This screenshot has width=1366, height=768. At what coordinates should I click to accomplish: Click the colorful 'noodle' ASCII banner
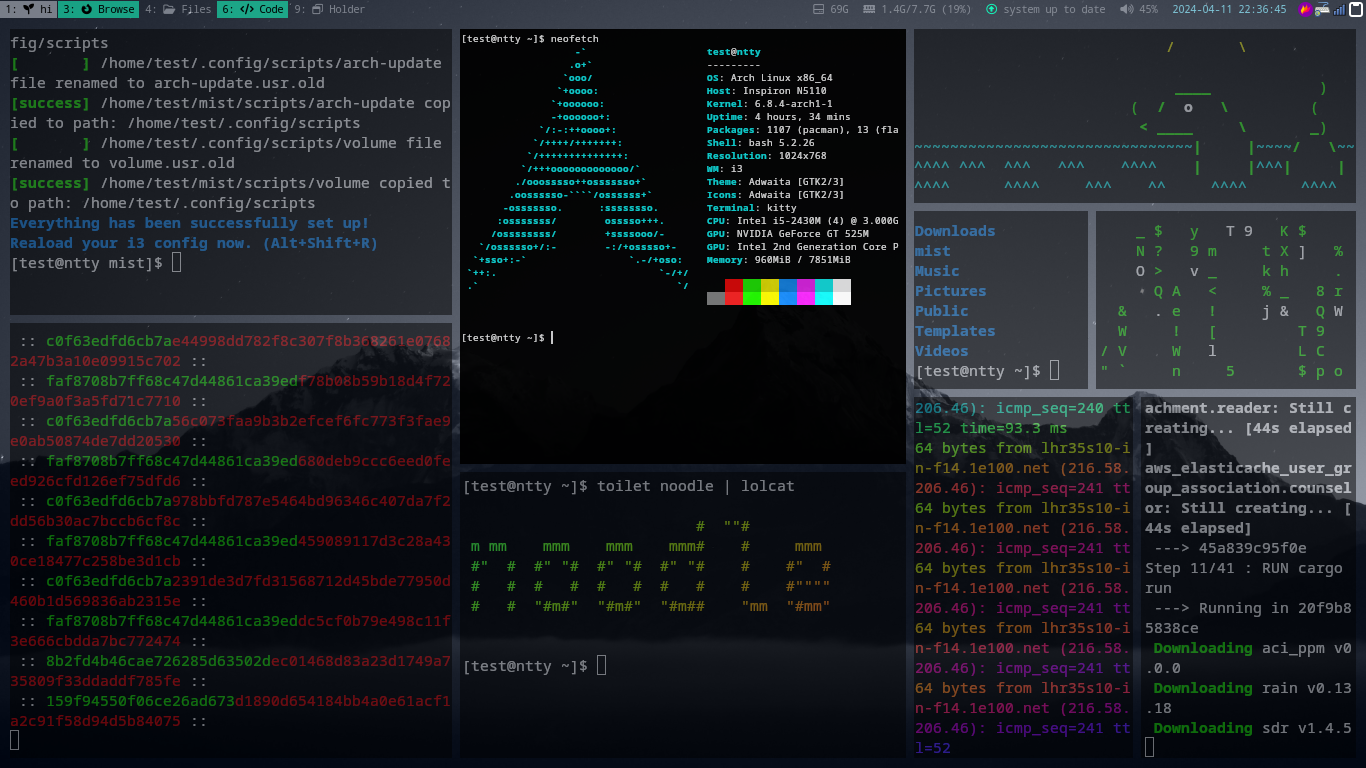(650, 566)
